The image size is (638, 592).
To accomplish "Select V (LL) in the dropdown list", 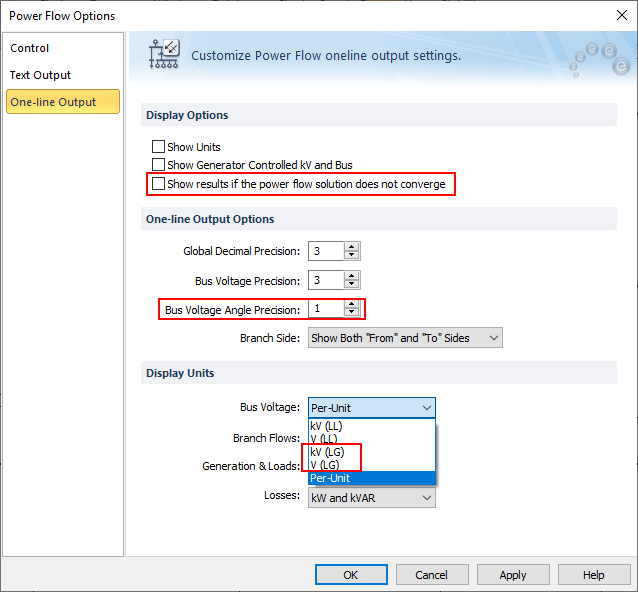I will [325, 439].
